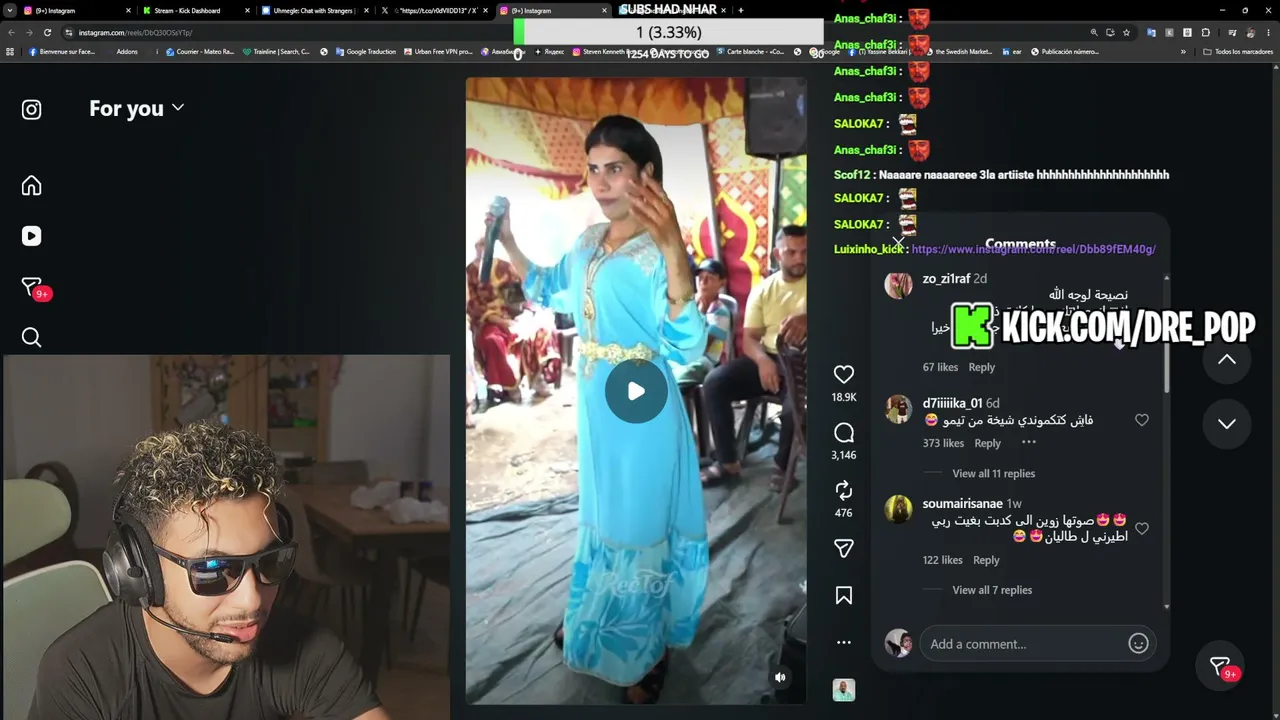Open the Courrier - Mateo bookmark
Screen dimensions: 1280x720
pos(200,52)
